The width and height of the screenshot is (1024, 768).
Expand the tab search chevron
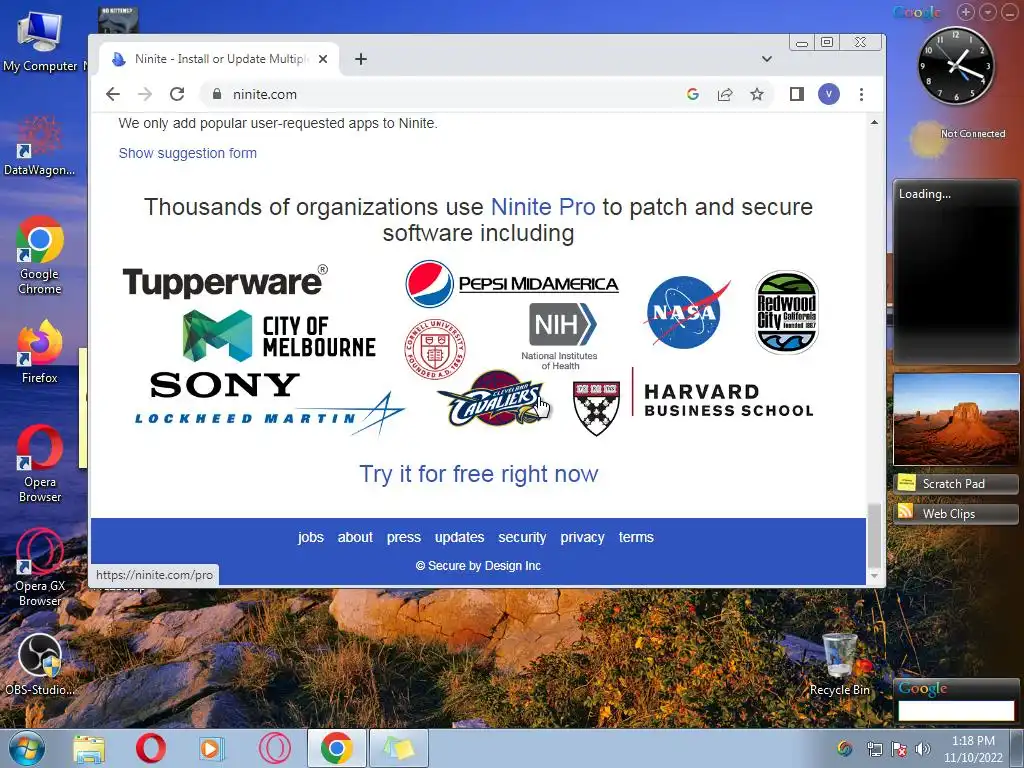point(767,59)
